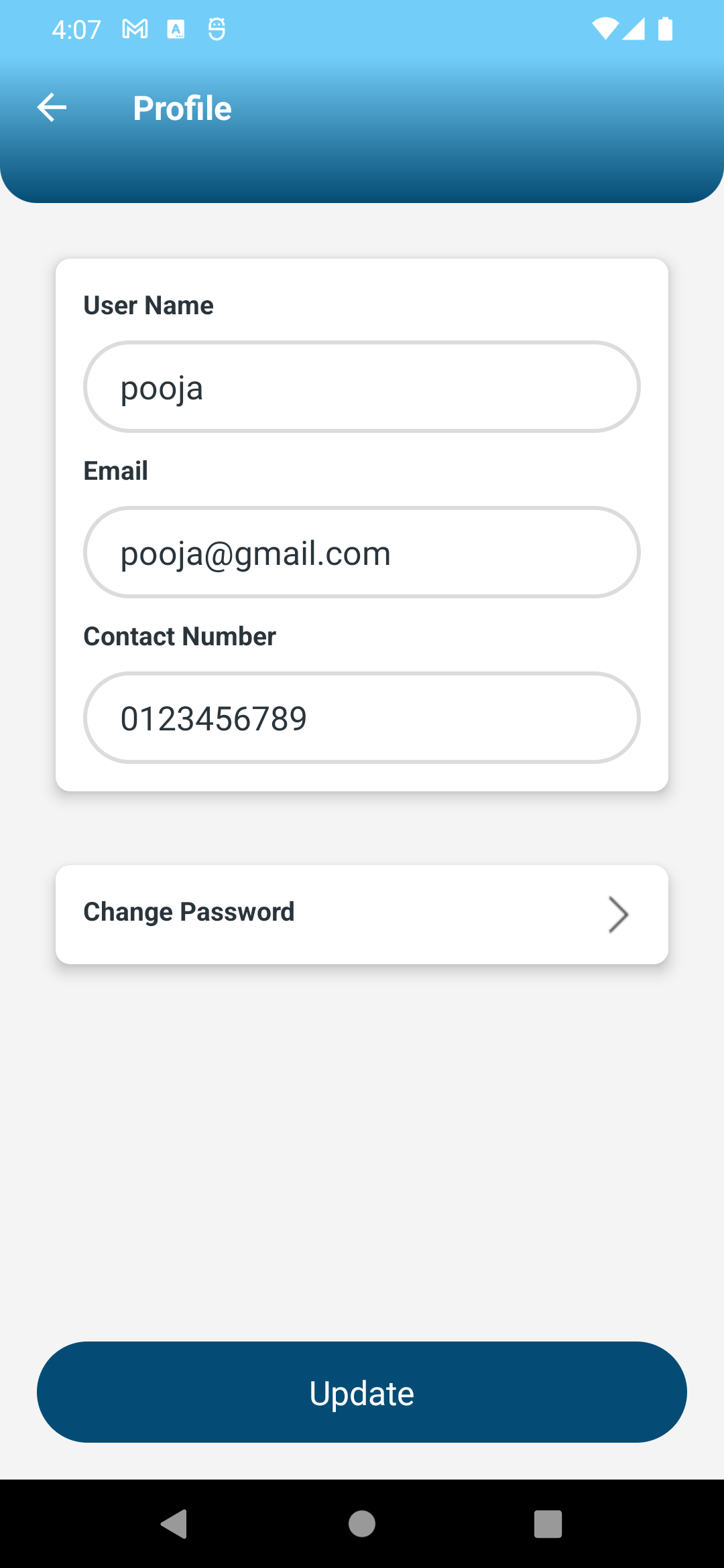Viewport: 724px width, 1568px height.
Task: Tap the Profile title text
Action: [x=182, y=109]
